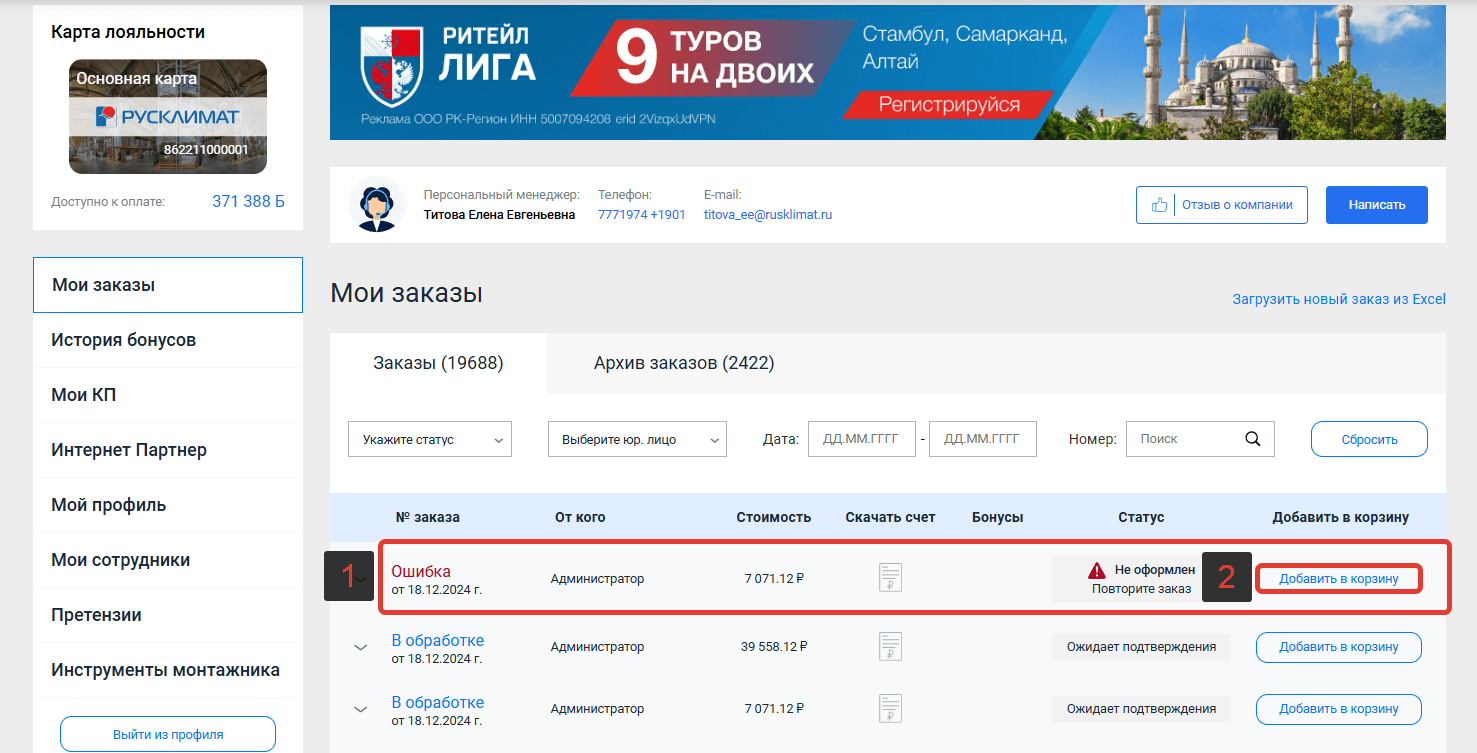Open the Укажите статус dropdown
The height and width of the screenshot is (753, 1477).
pos(430,439)
